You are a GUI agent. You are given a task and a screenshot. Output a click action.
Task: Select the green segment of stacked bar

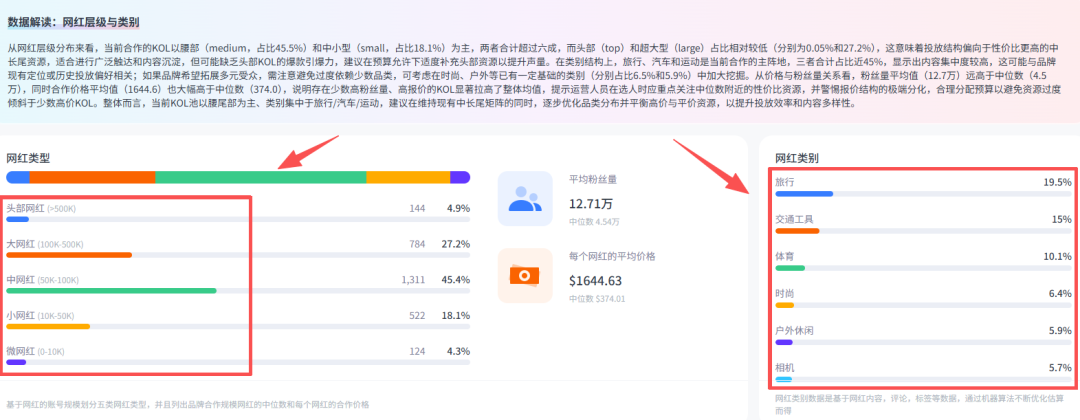coord(261,177)
